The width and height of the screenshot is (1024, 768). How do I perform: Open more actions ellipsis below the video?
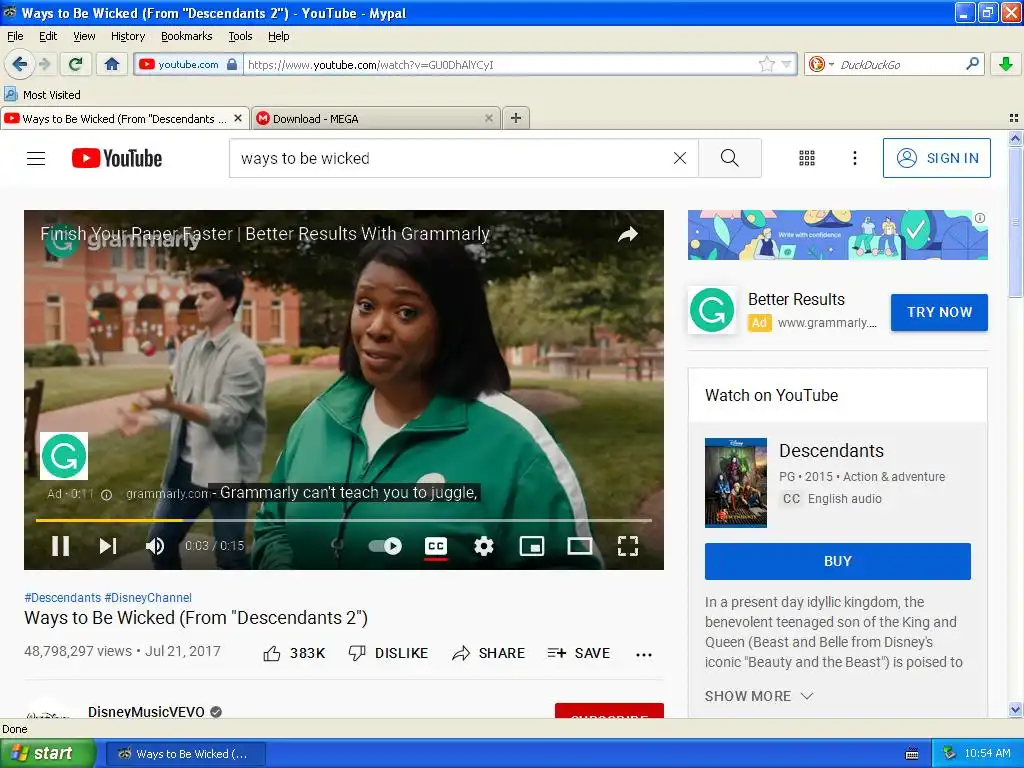pyautogui.click(x=644, y=654)
